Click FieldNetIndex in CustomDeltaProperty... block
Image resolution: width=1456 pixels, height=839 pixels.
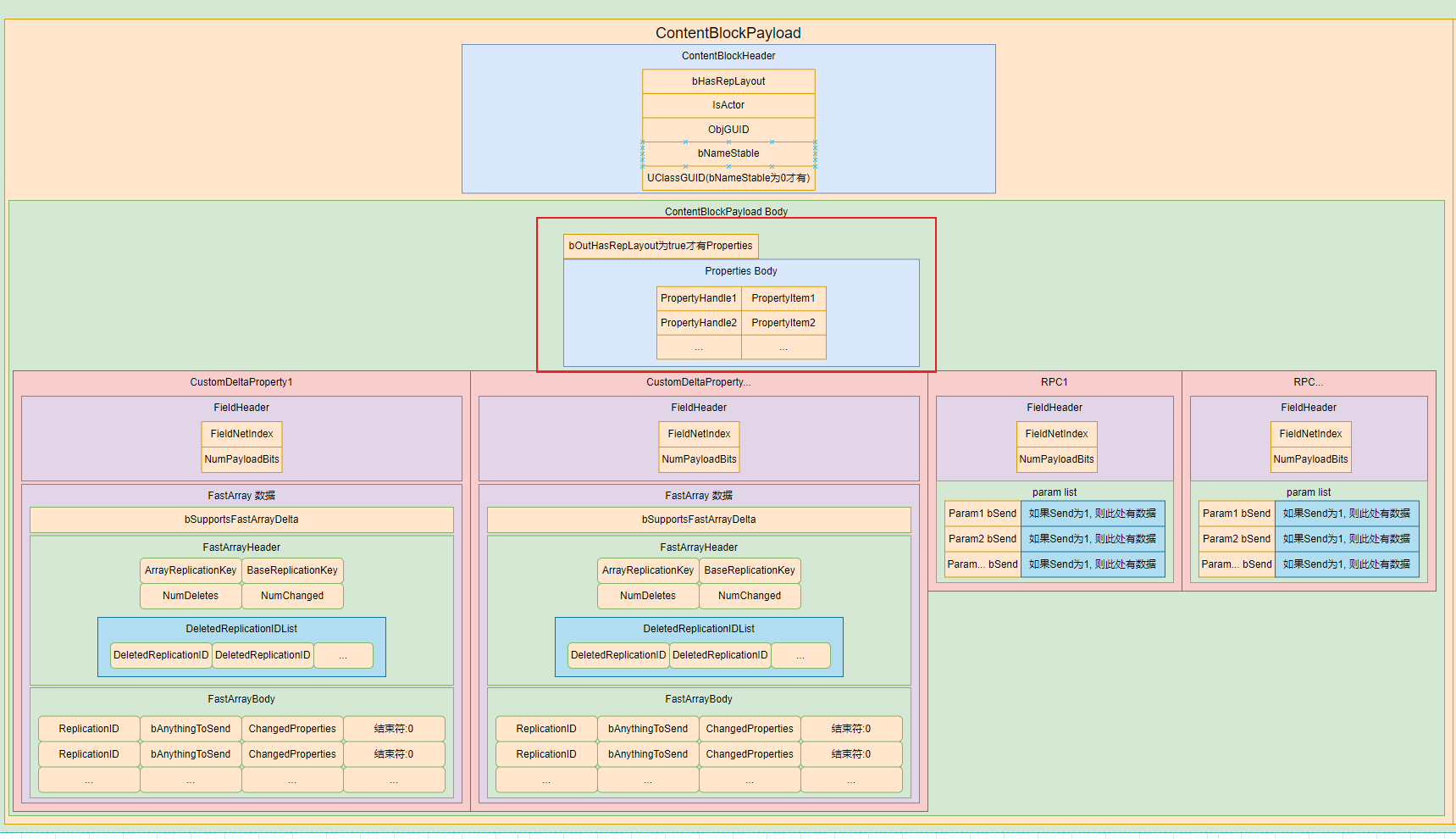(x=699, y=434)
